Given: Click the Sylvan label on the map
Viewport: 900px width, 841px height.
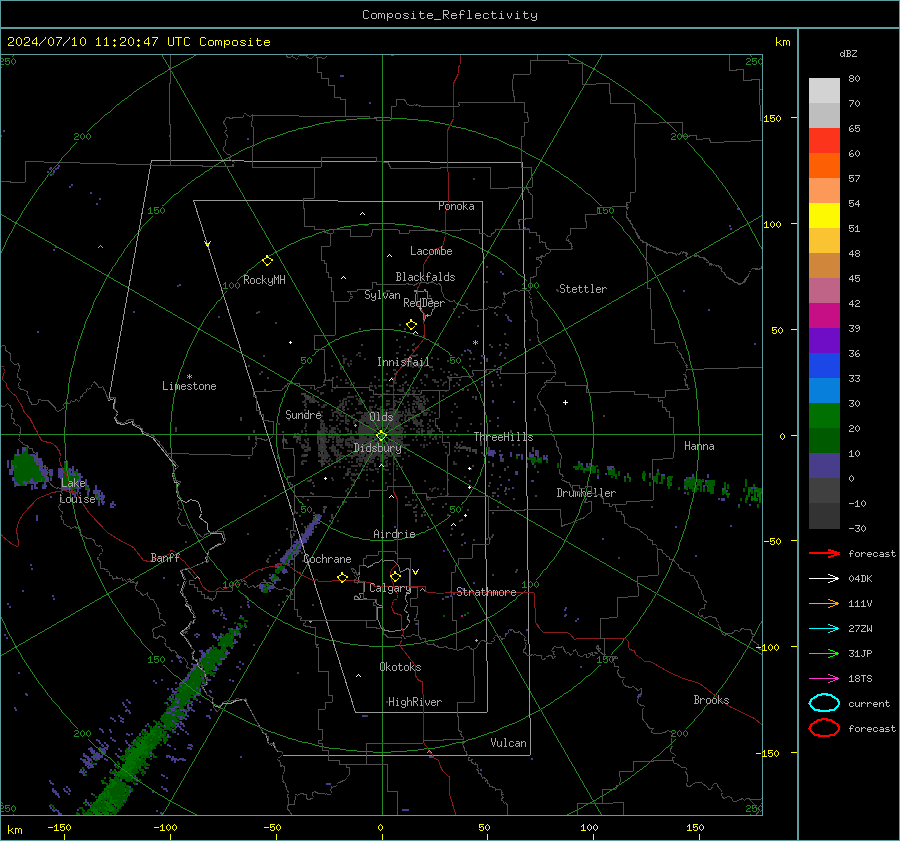Looking at the screenshot, I should [x=382, y=295].
